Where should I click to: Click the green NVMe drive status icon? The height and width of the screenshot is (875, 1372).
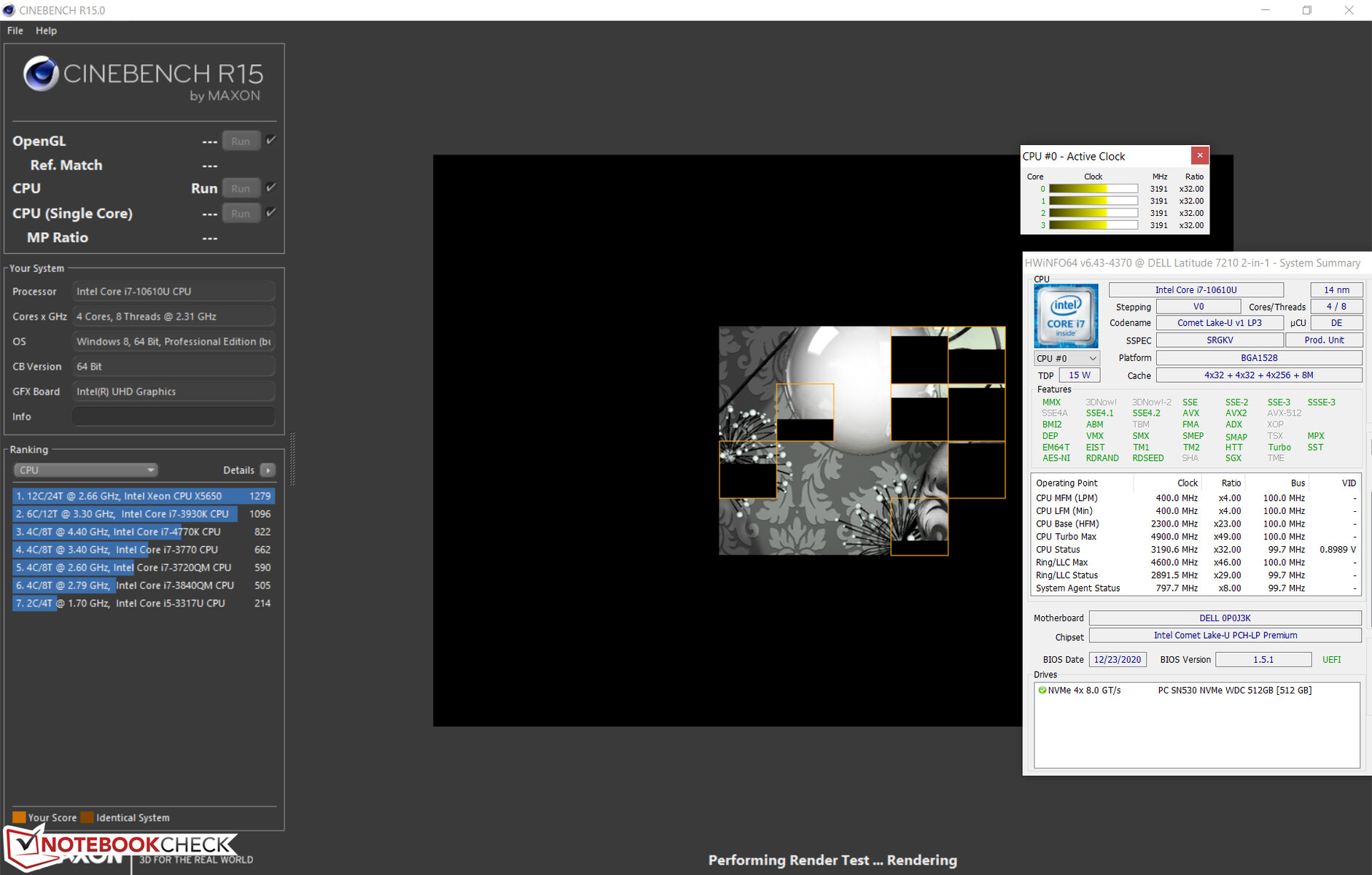pyautogui.click(x=1042, y=690)
